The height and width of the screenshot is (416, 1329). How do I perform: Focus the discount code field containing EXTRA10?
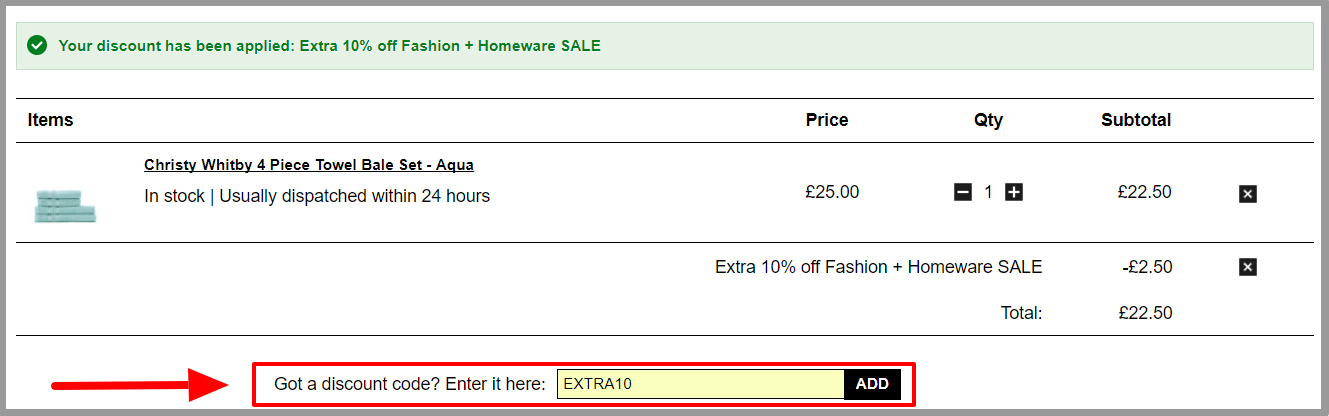[x=701, y=384]
